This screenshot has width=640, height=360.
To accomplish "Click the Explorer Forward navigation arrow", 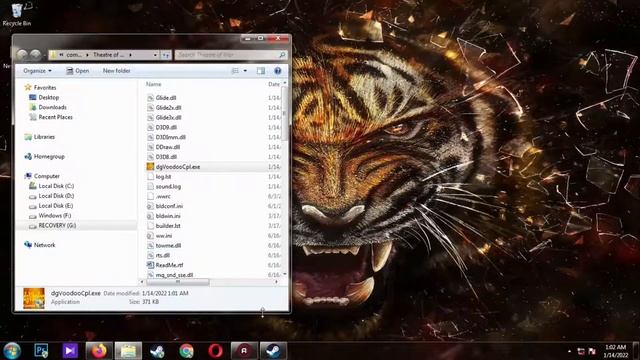I will pos(36,54).
